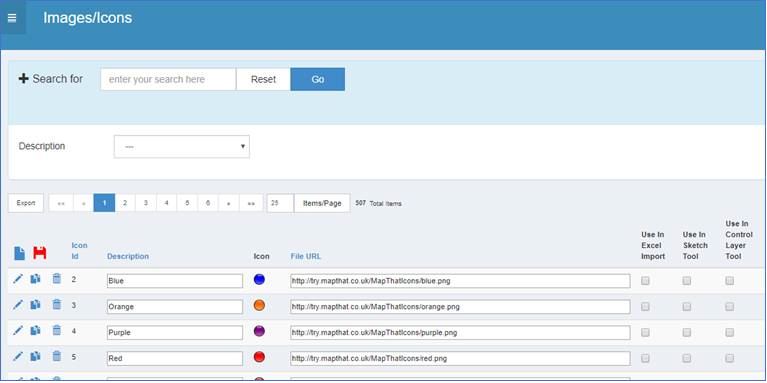The width and height of the screenshot is (767, 383).
Task: Focus the search text box
Action: coord(168,79)
